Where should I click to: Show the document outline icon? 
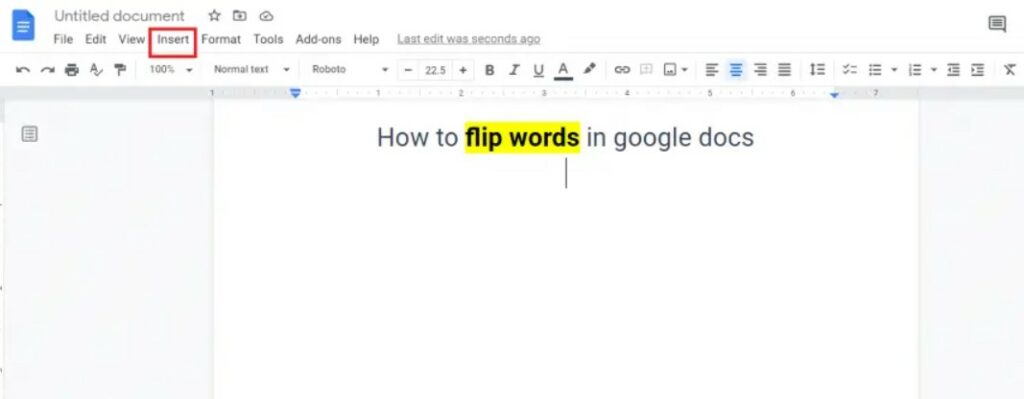(x=29, y=134)
